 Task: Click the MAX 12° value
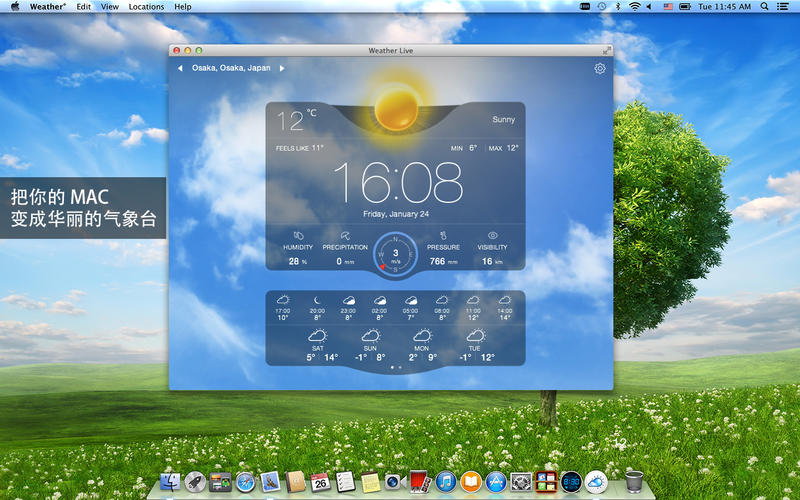tap(504, 148)
